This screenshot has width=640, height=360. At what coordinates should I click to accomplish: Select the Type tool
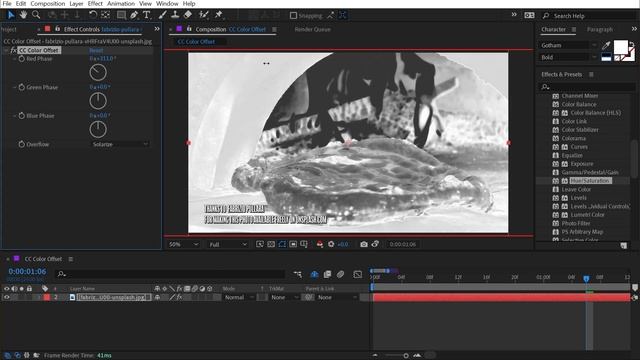tap(147, 15)
